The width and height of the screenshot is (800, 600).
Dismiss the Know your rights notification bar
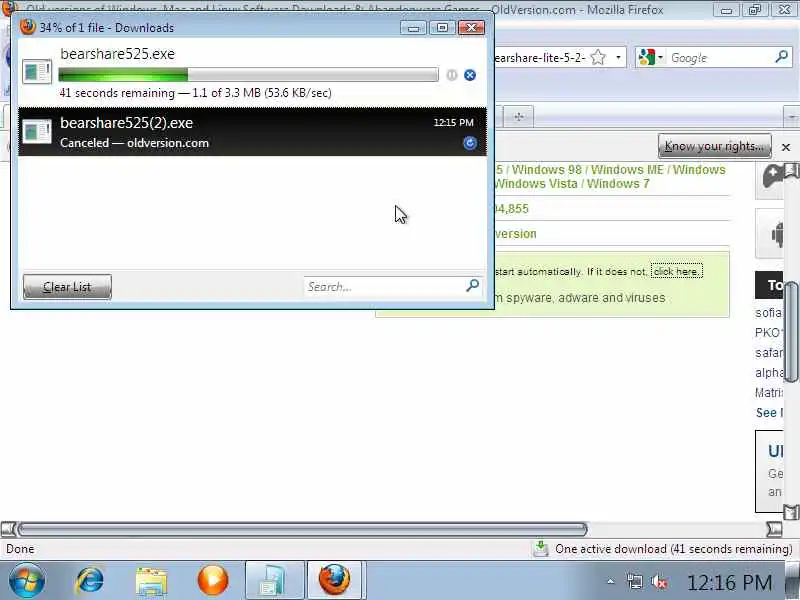(786, 147)
